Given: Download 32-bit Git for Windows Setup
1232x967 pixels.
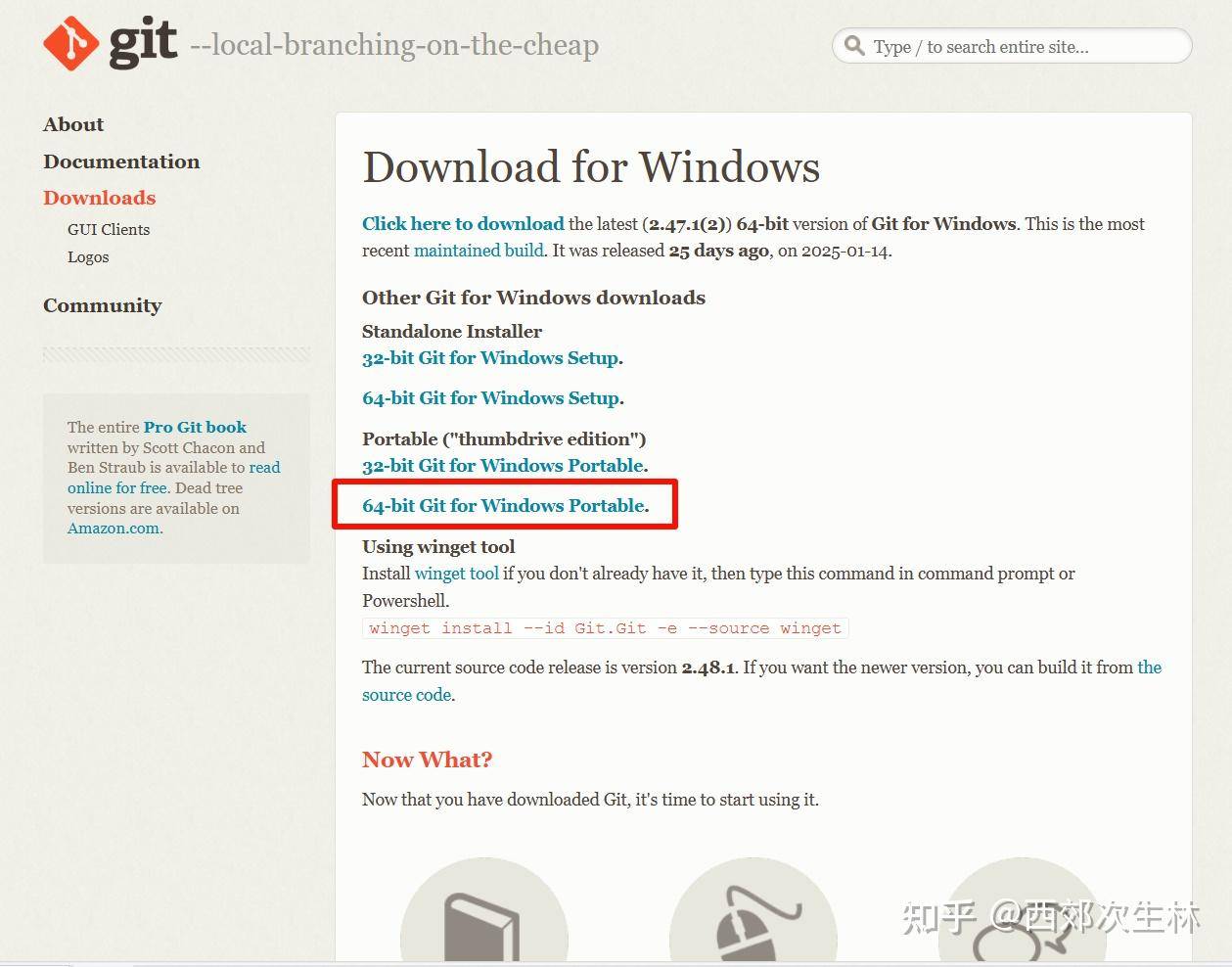Looking at the screenshot, I should tap(490, 358).
